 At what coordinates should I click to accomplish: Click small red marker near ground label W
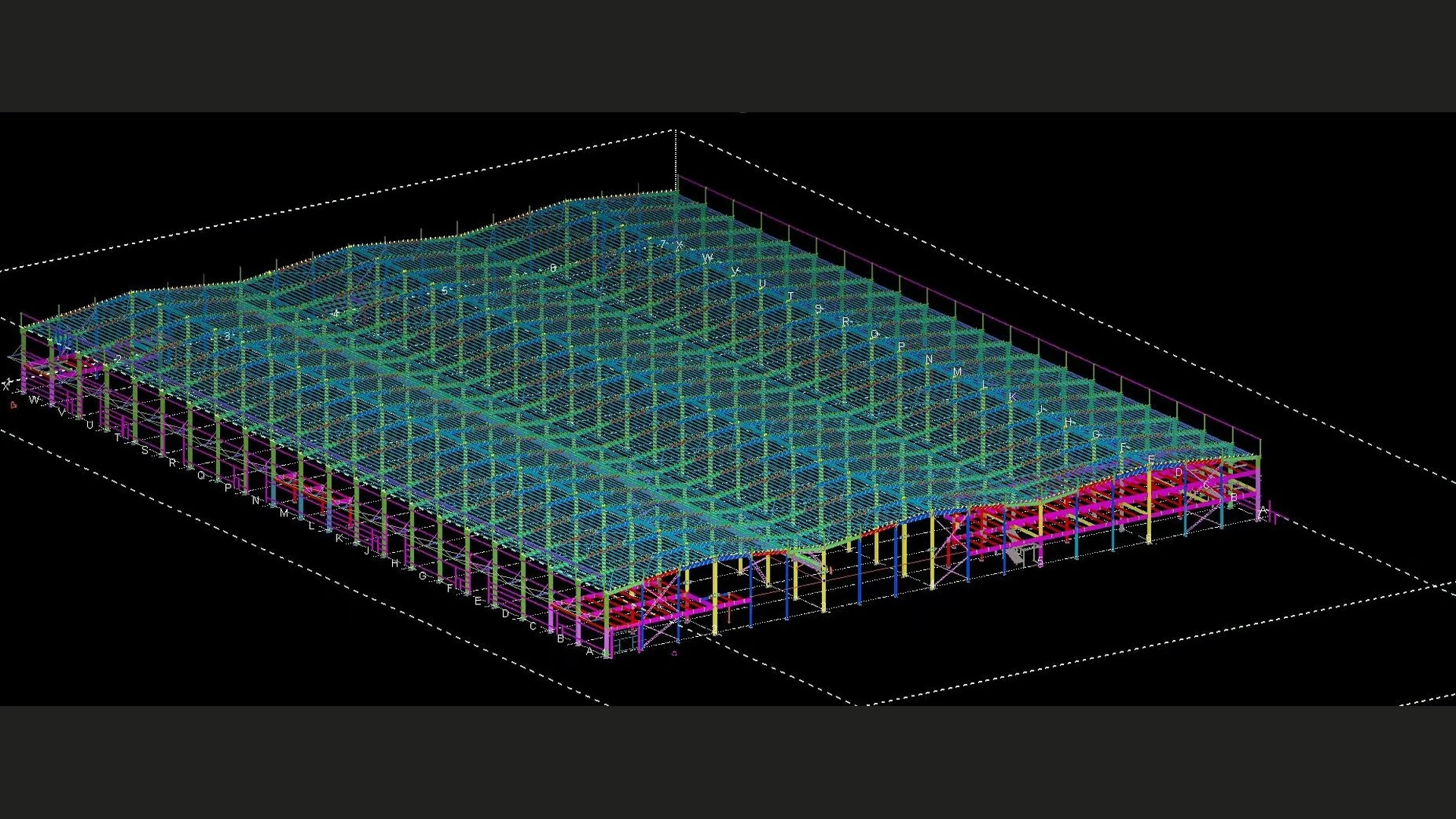point(14,405)
